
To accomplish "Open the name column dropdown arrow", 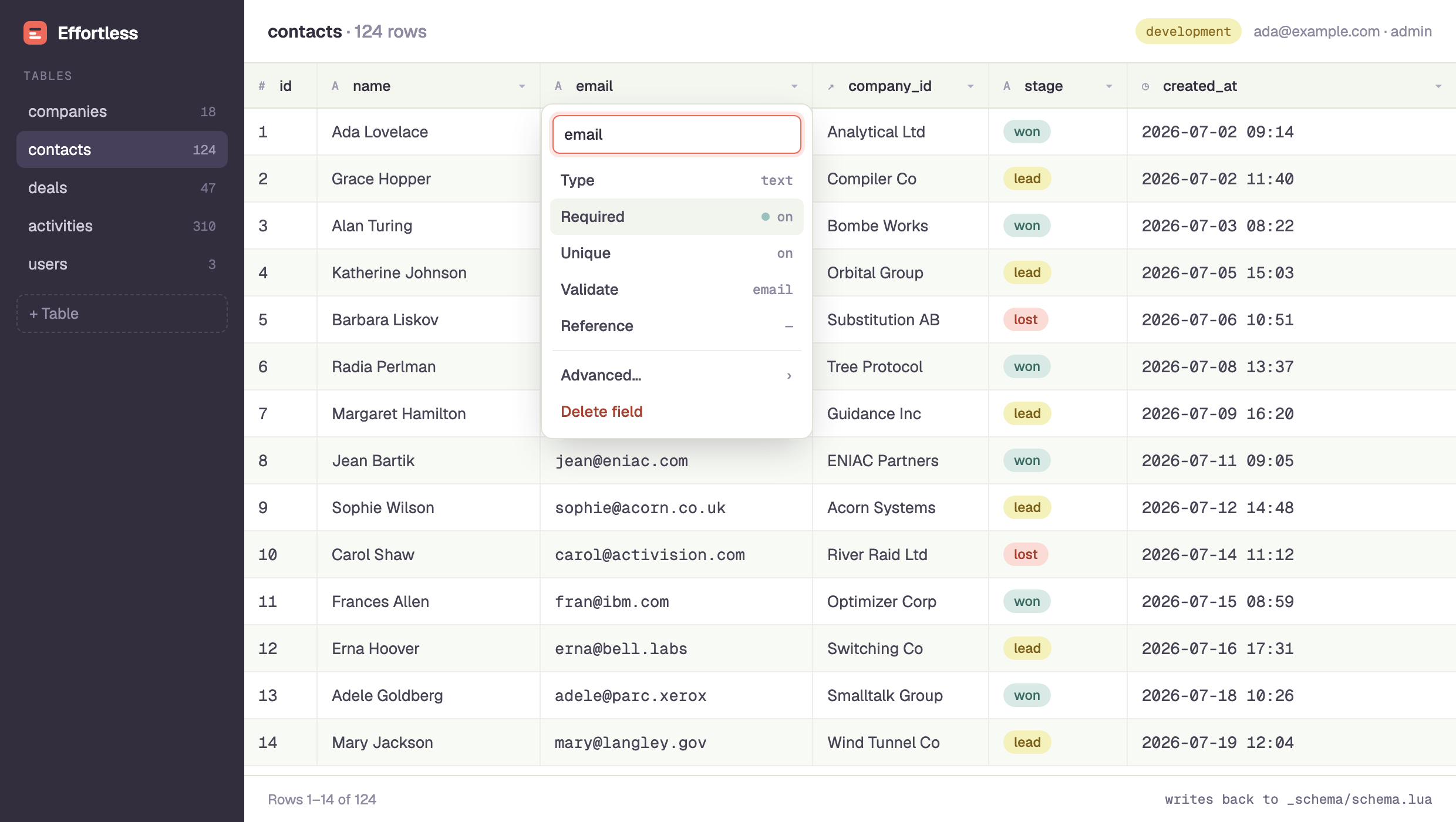I will (x=522, y=87).
